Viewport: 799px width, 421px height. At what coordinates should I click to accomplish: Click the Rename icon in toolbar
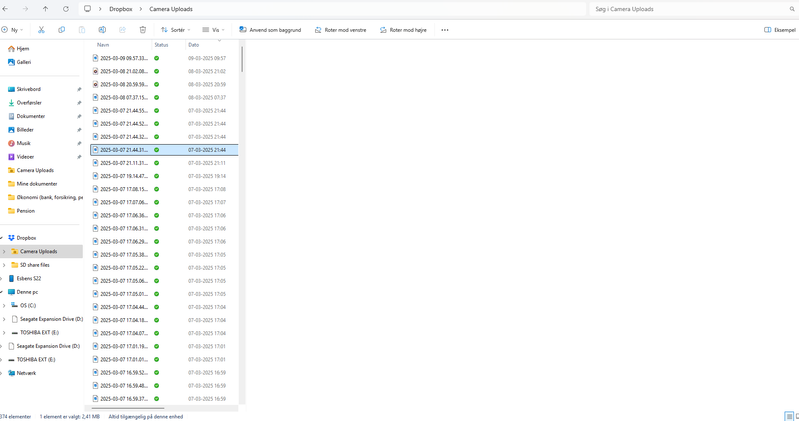point(102,30)
